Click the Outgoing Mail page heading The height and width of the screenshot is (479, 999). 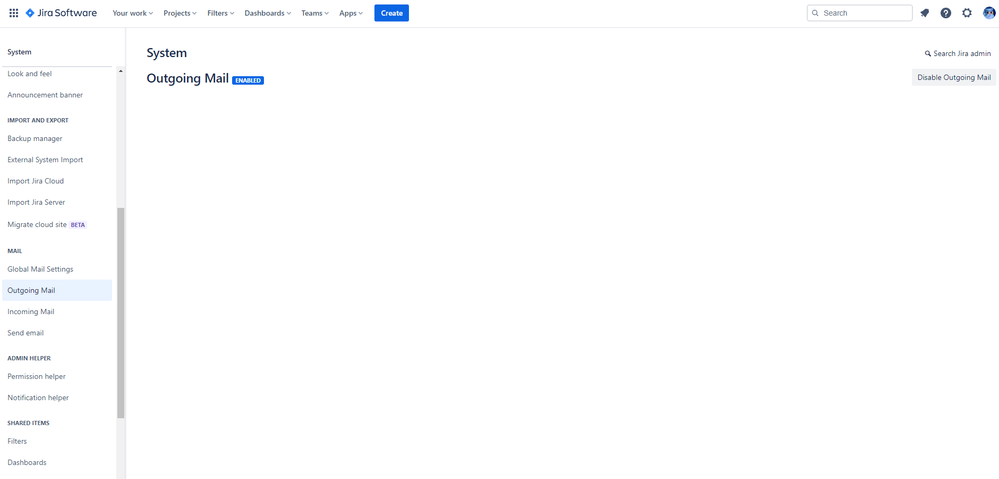[x=187, y=78]
